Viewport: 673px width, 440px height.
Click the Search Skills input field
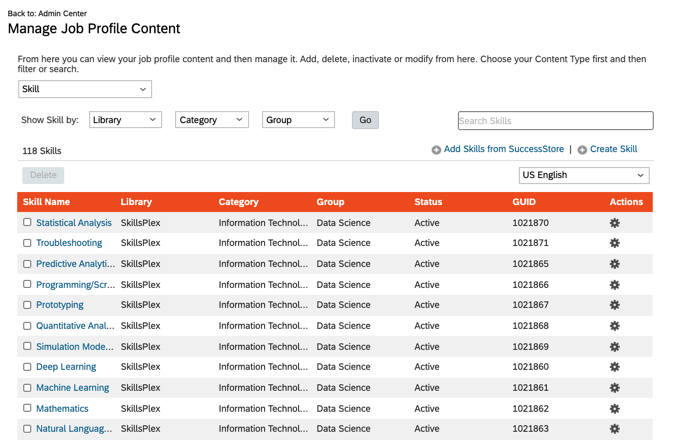coord(555,121)
